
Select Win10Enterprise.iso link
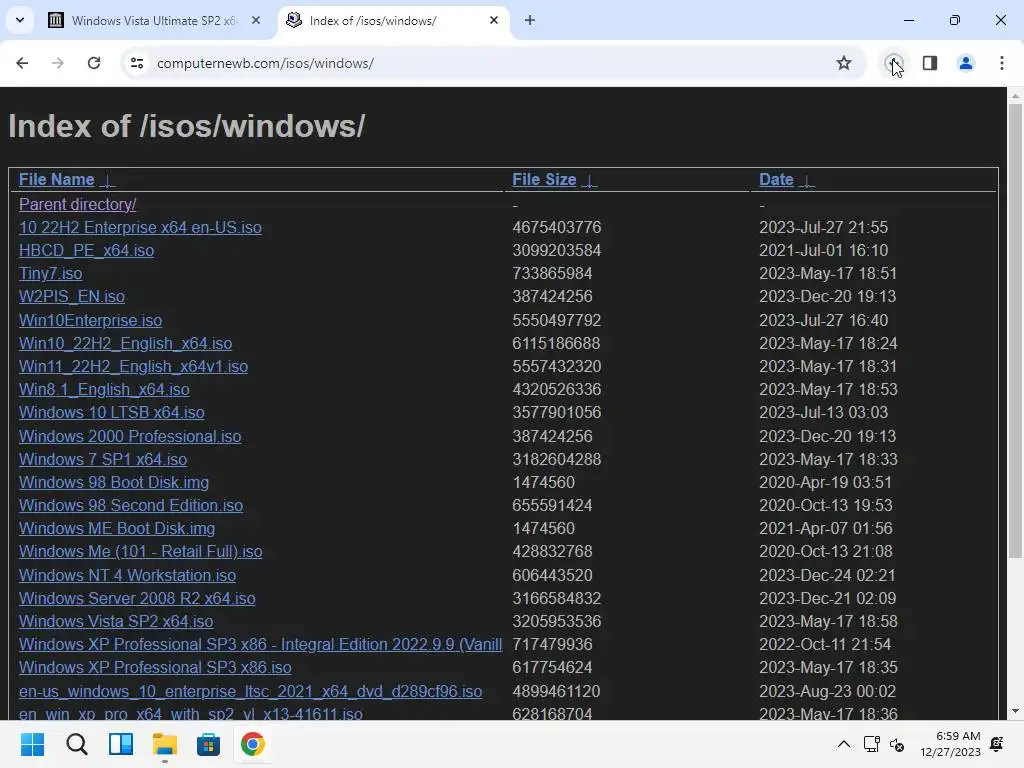tap(90, 320)
